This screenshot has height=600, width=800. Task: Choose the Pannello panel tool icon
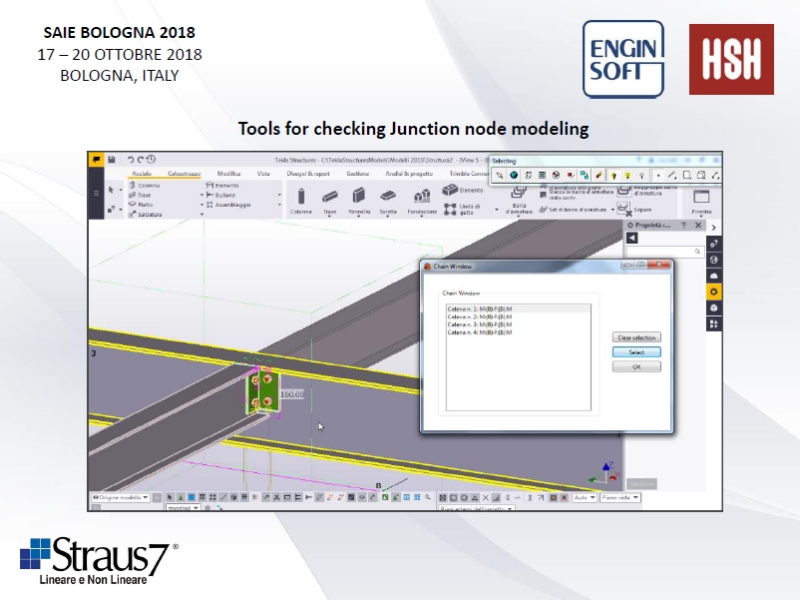(x=358, y=196)
